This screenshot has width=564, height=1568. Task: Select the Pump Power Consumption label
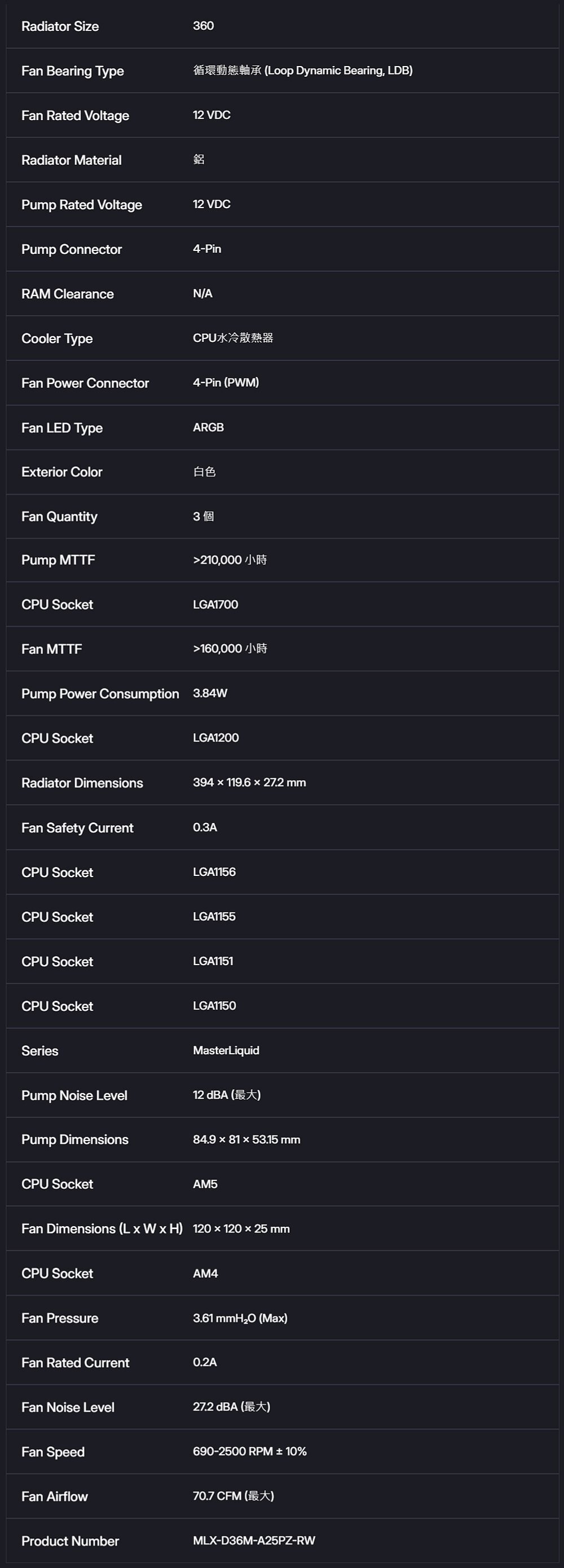(x=100, y=694)
